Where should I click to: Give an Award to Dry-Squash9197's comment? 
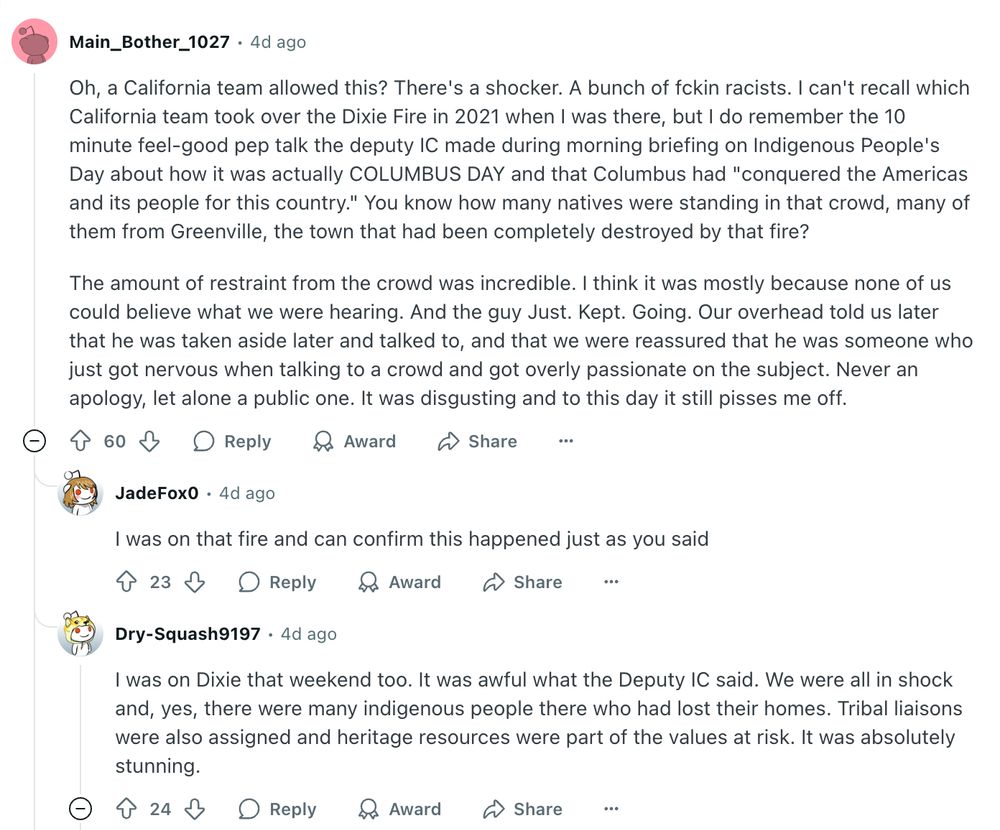click(400, 809)
